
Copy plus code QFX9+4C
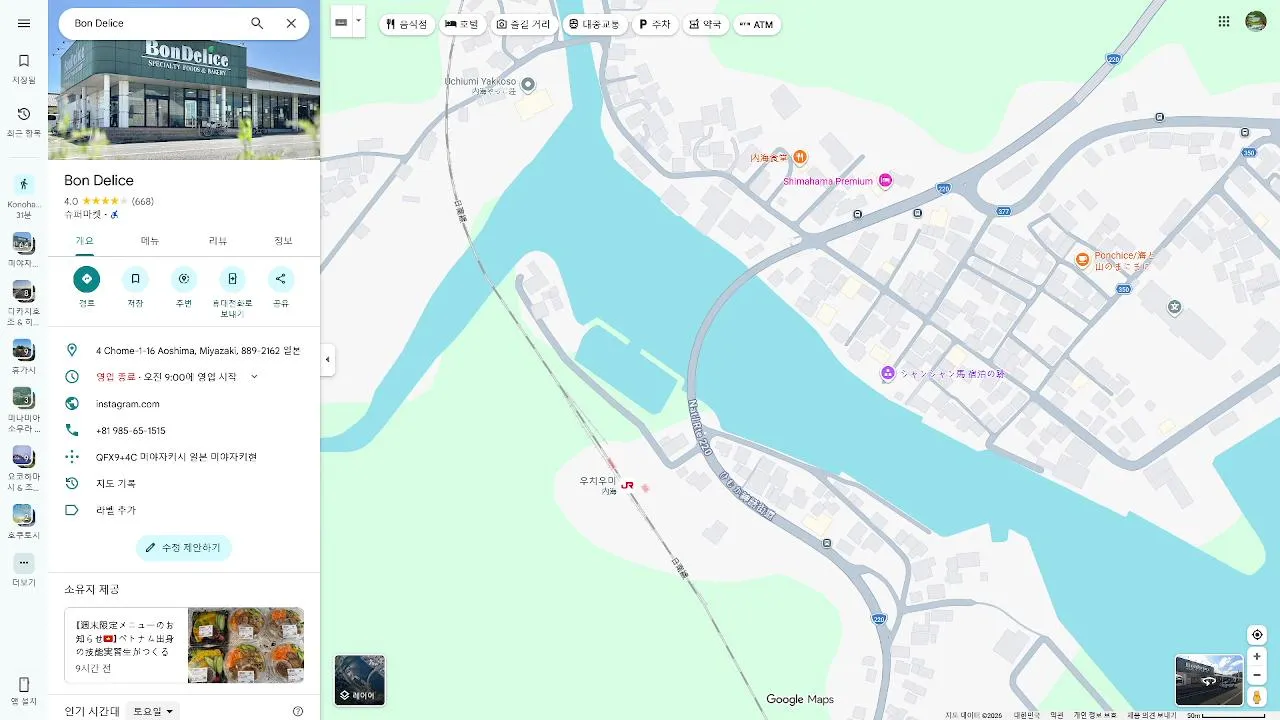(x=184, y=457)
